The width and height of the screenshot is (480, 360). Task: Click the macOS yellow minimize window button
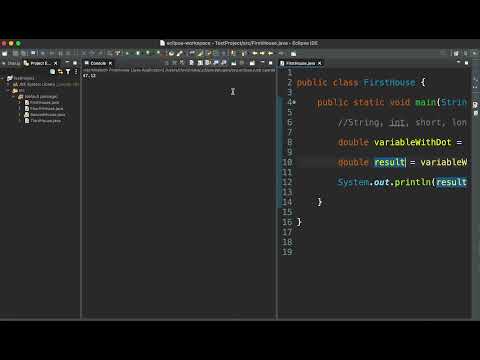tap(11, 43)
